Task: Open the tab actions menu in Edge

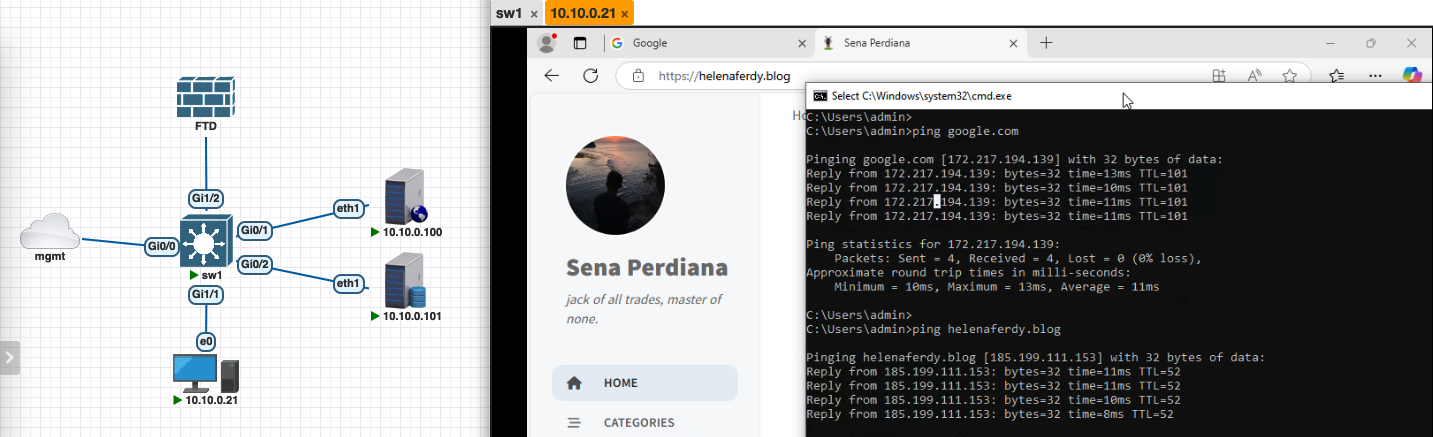Action: [x=579, y=43]
